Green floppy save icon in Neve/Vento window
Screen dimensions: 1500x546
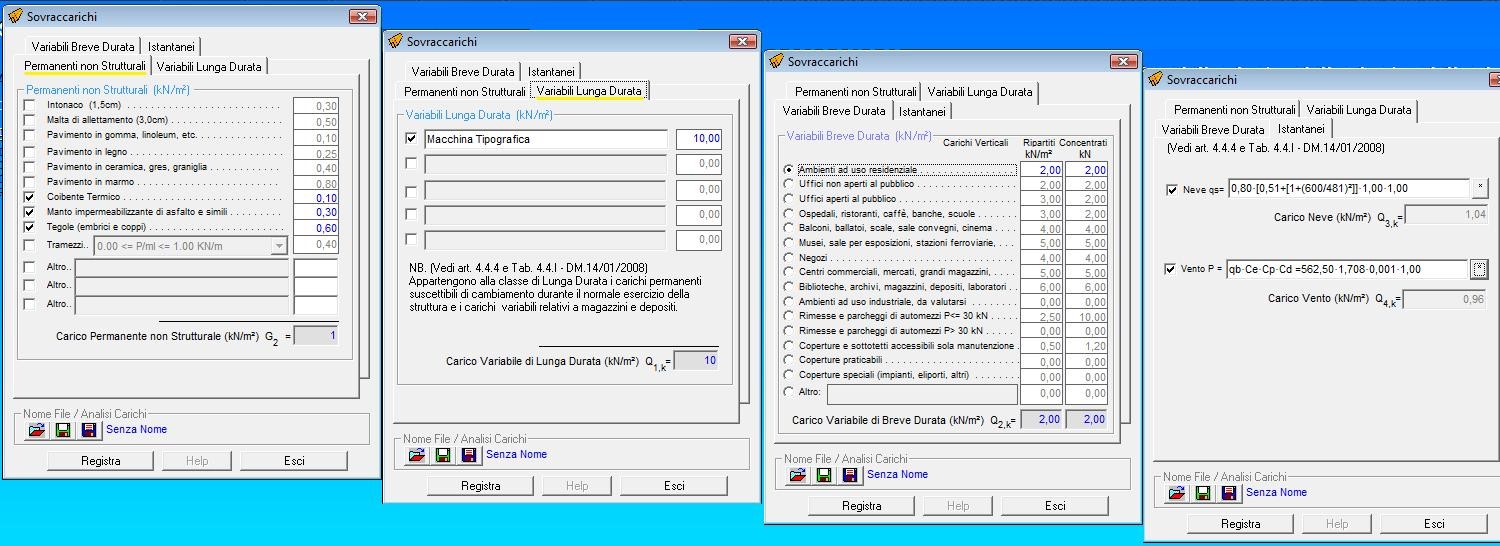tap(1203, 493)
